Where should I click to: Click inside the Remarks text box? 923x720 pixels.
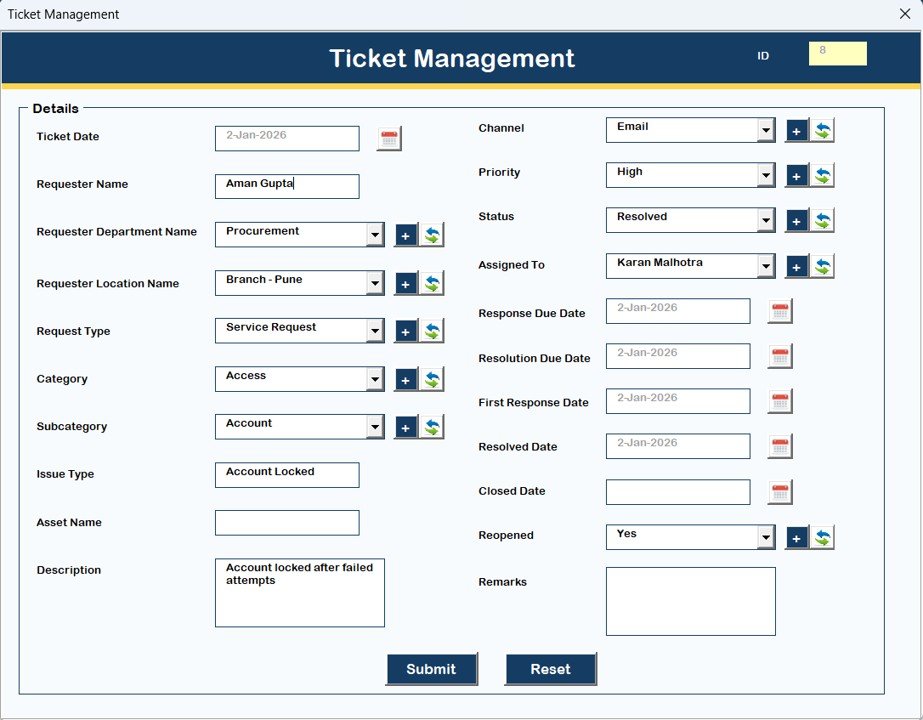tap(690, 600)
